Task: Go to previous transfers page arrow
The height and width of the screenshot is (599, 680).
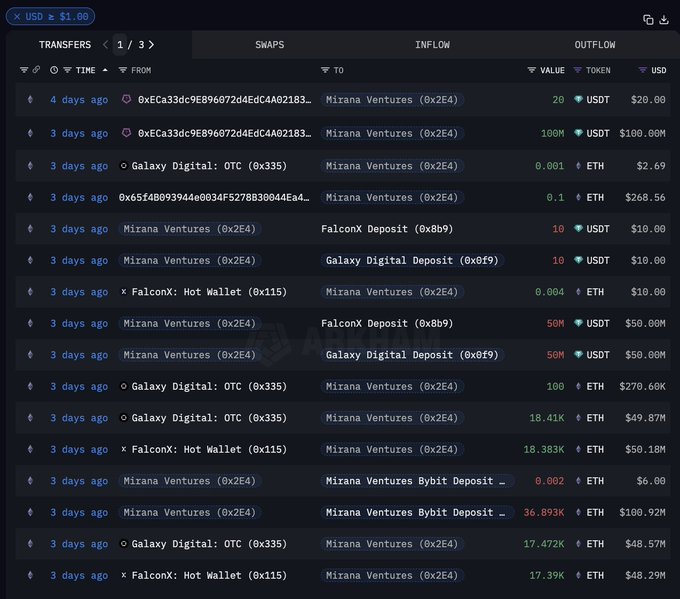Action: [105, 45]
